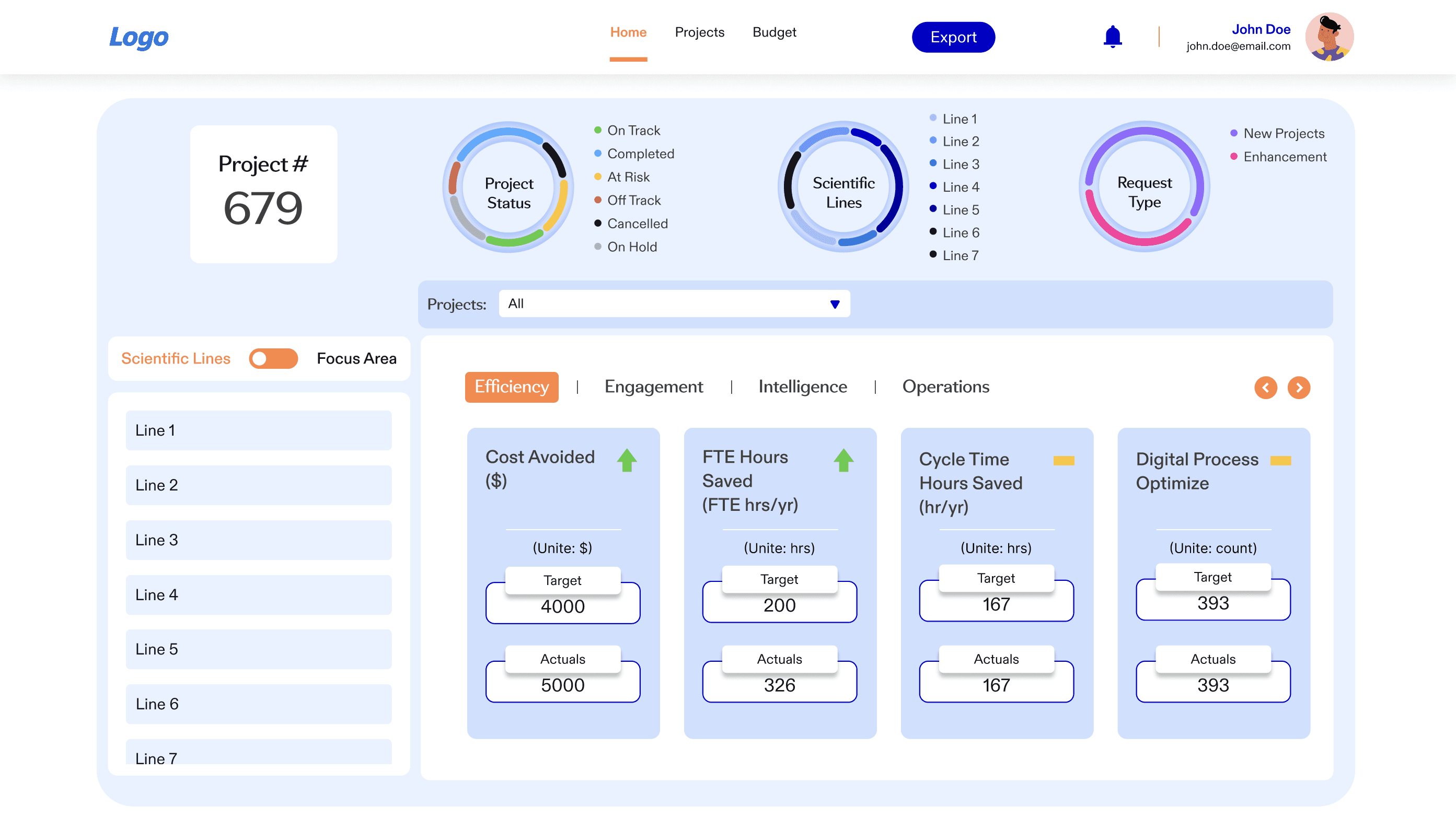Click yellow status bar on Cycle Time card
Screen dimensions: 1456x818
(1063, 461)
